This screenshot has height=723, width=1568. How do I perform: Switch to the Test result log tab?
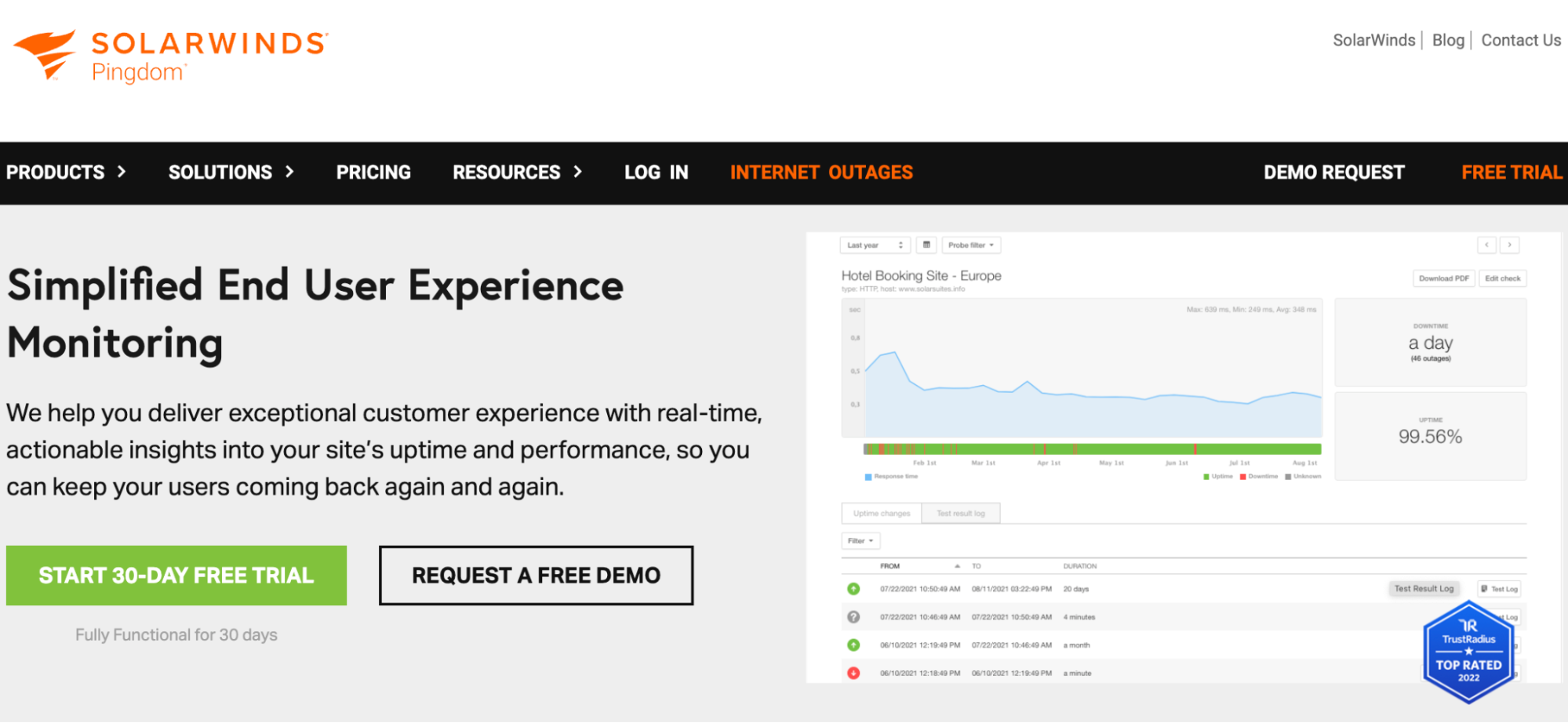(960, 514)
